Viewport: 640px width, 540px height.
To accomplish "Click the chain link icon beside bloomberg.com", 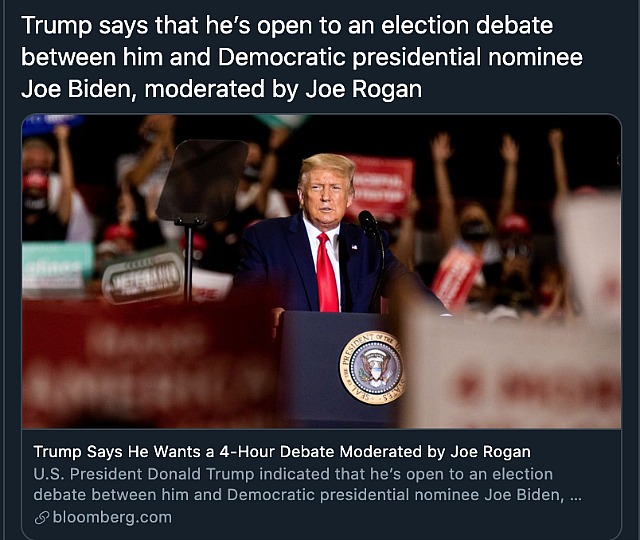I will tap(42, 518).
